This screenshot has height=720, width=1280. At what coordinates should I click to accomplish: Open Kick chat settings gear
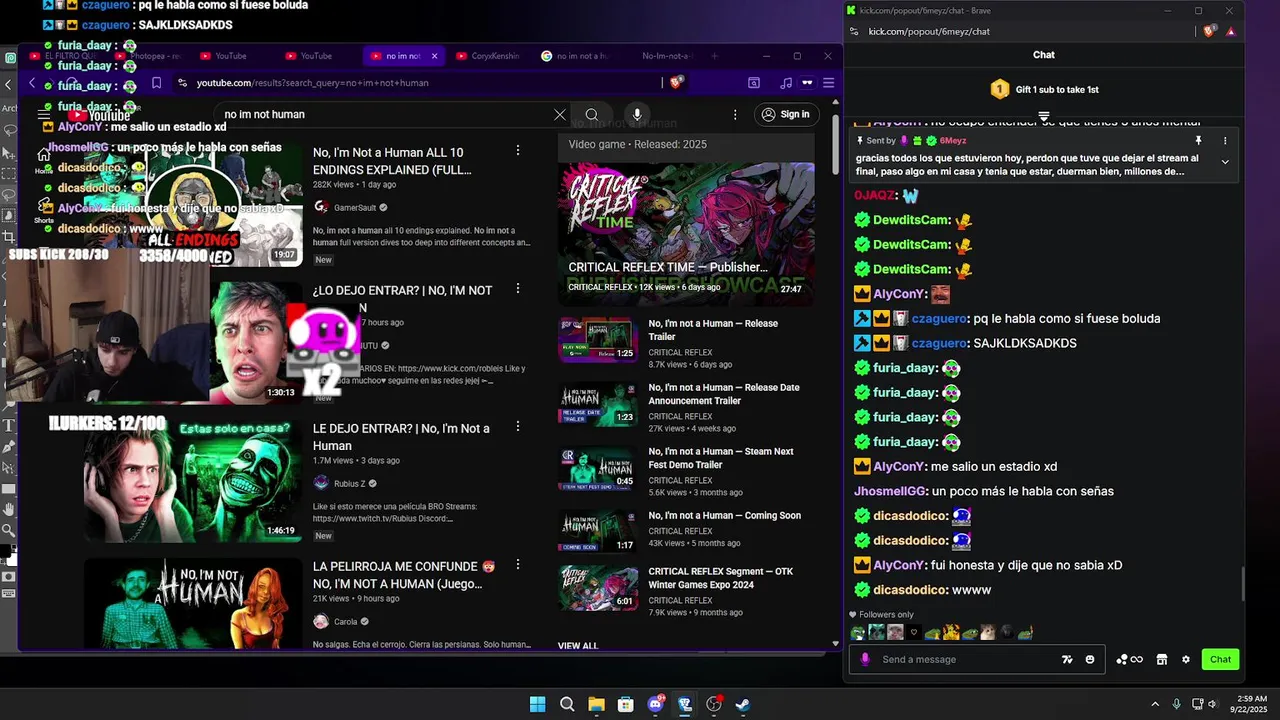(x=1186, y=660)
